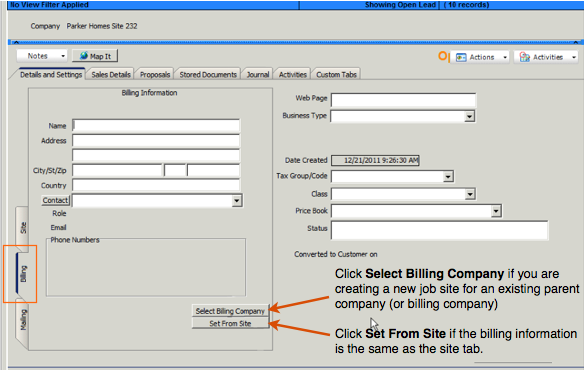Switch to the Sales Details tab

tap(111, 75)
